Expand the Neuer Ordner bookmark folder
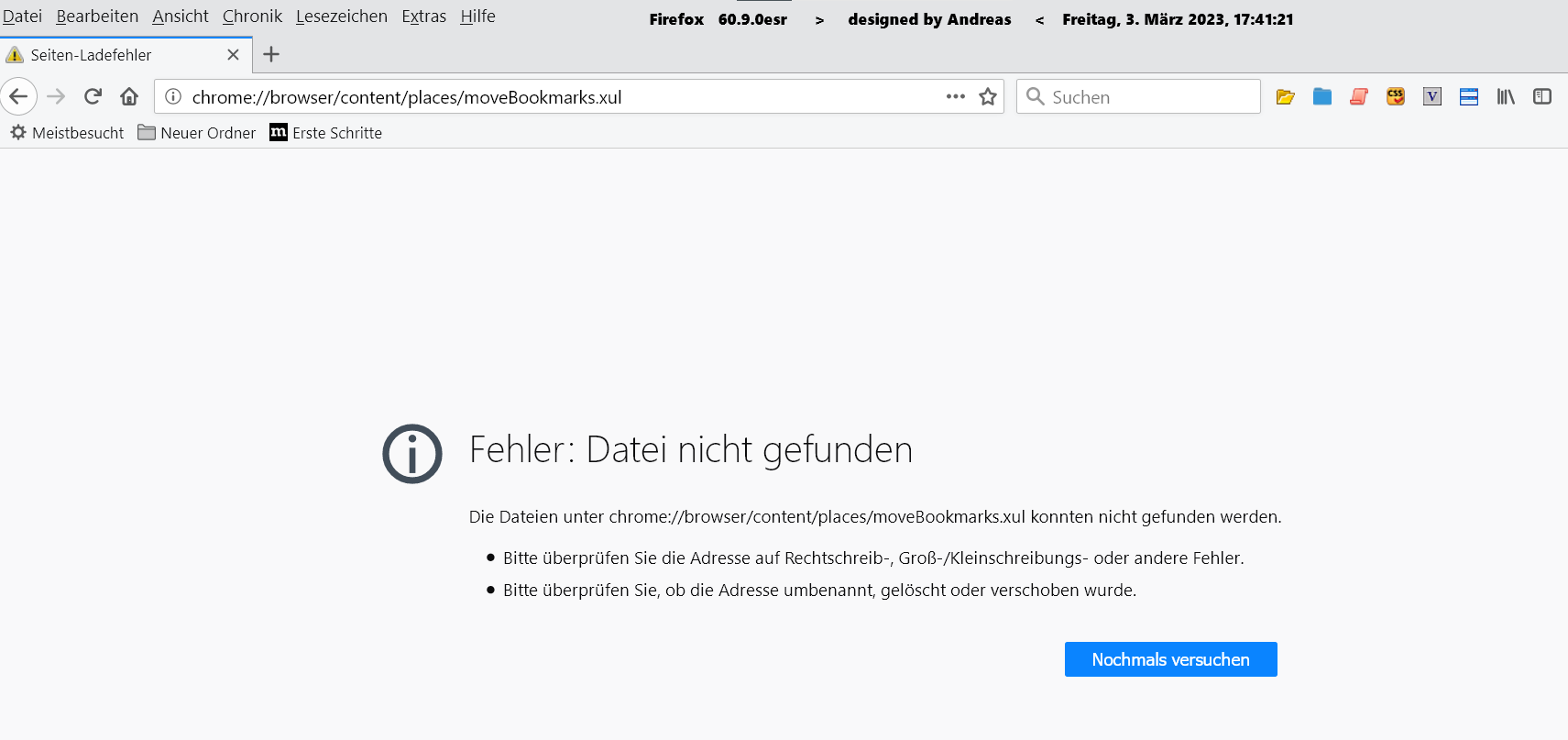The height and width of the screenshot is (740, 1568). [197, 133]
